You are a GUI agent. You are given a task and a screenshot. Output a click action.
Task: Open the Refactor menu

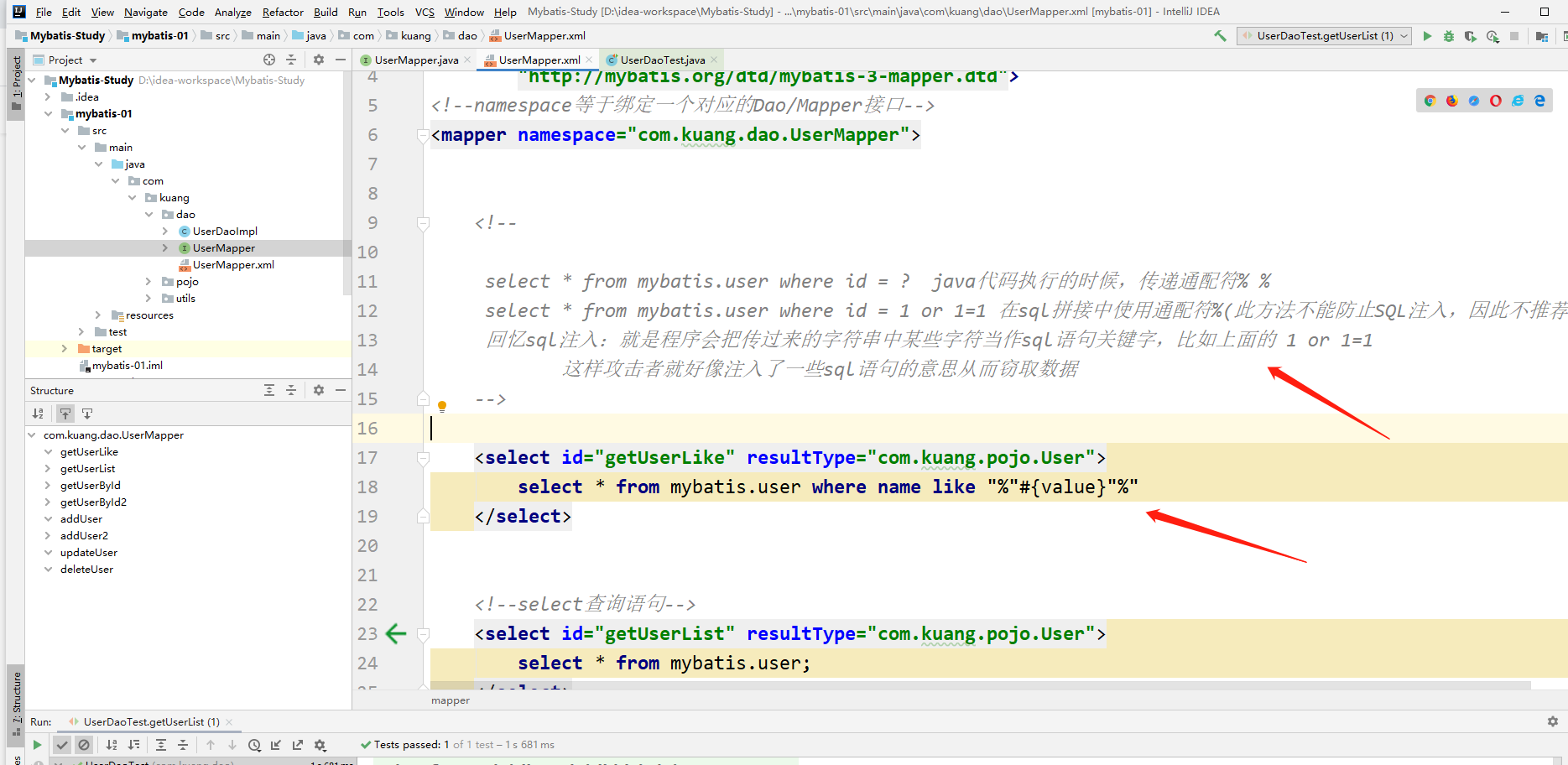(x=283, y=12)
